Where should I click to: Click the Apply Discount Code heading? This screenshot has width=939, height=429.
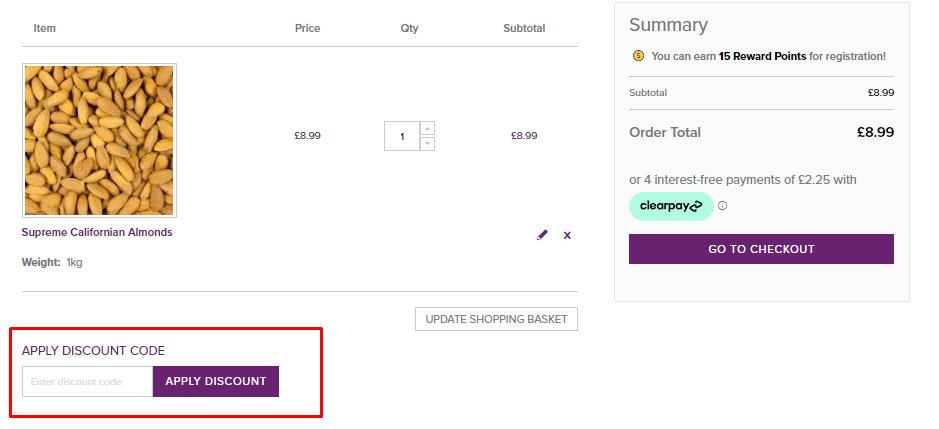pyautogui.click(x=93, y=350)
